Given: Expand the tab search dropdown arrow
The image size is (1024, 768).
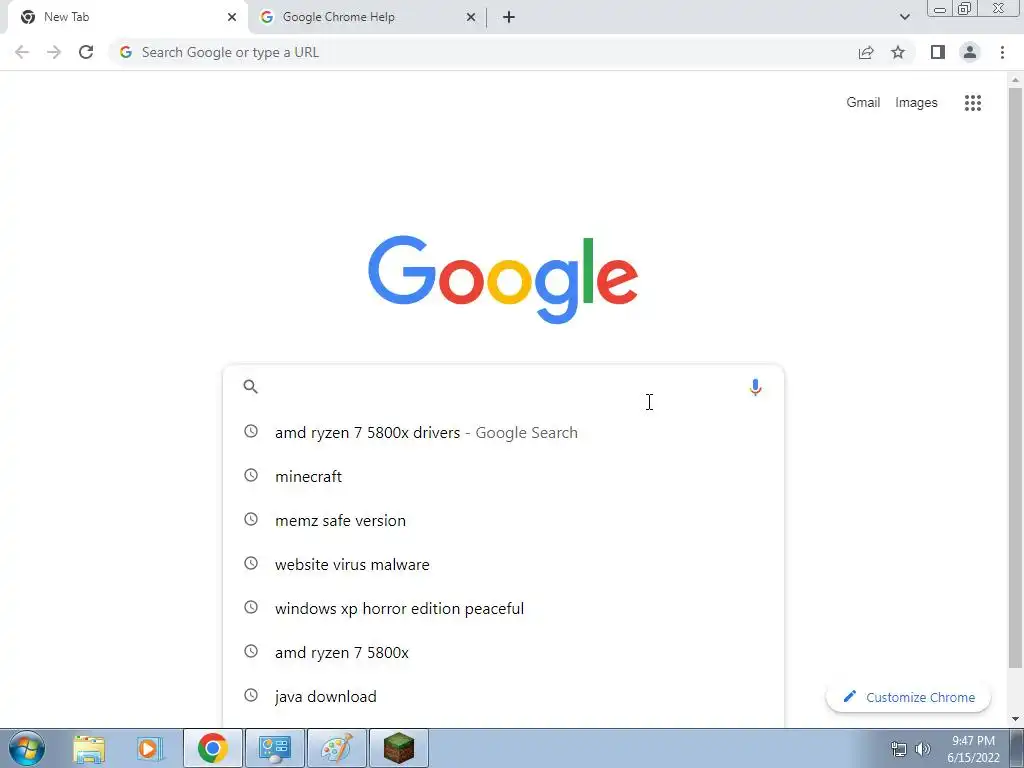Looking at the screenshot, I should (x=904, y=17).
